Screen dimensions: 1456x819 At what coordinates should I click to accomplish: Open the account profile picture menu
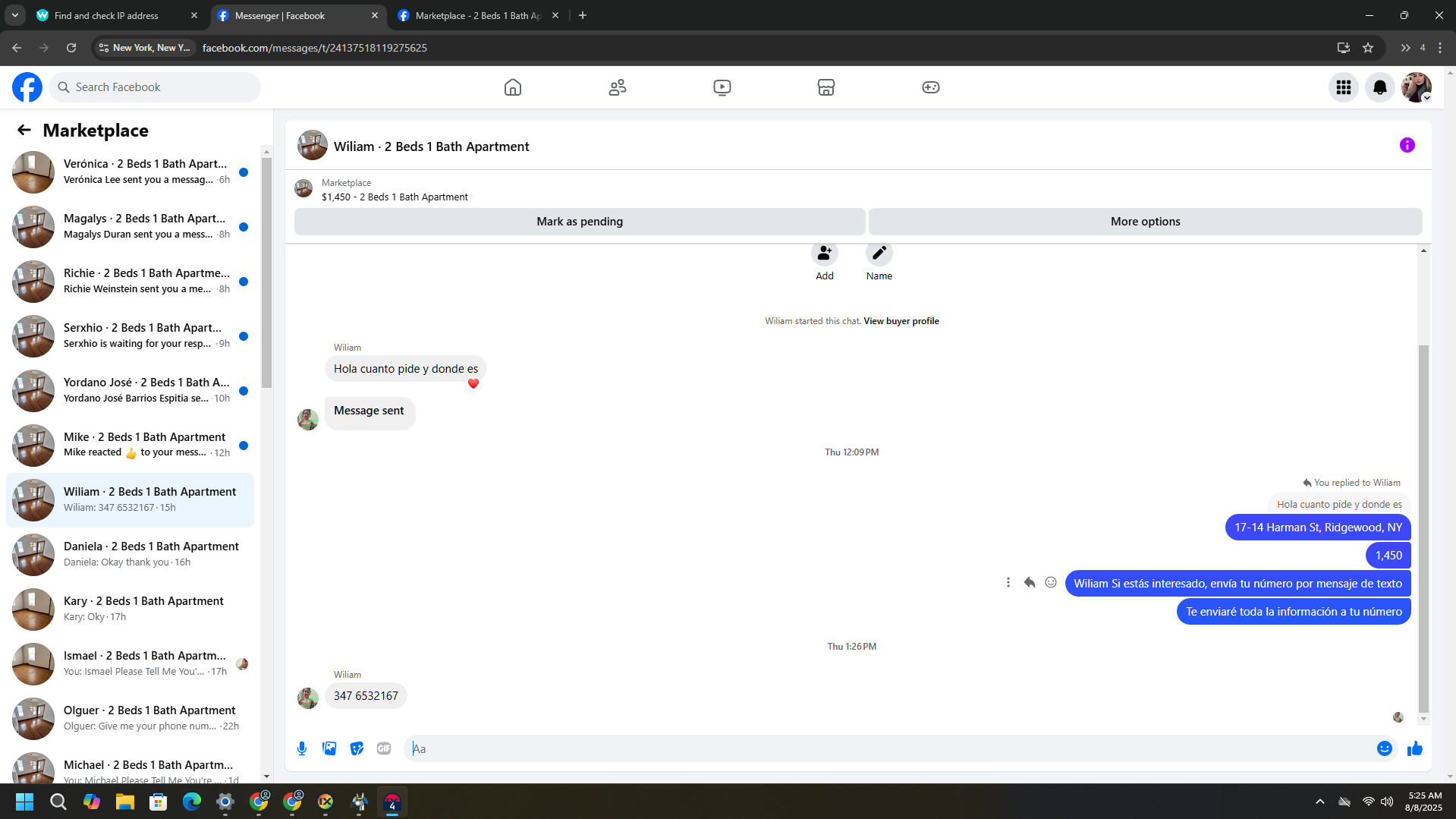(1417, 87)
